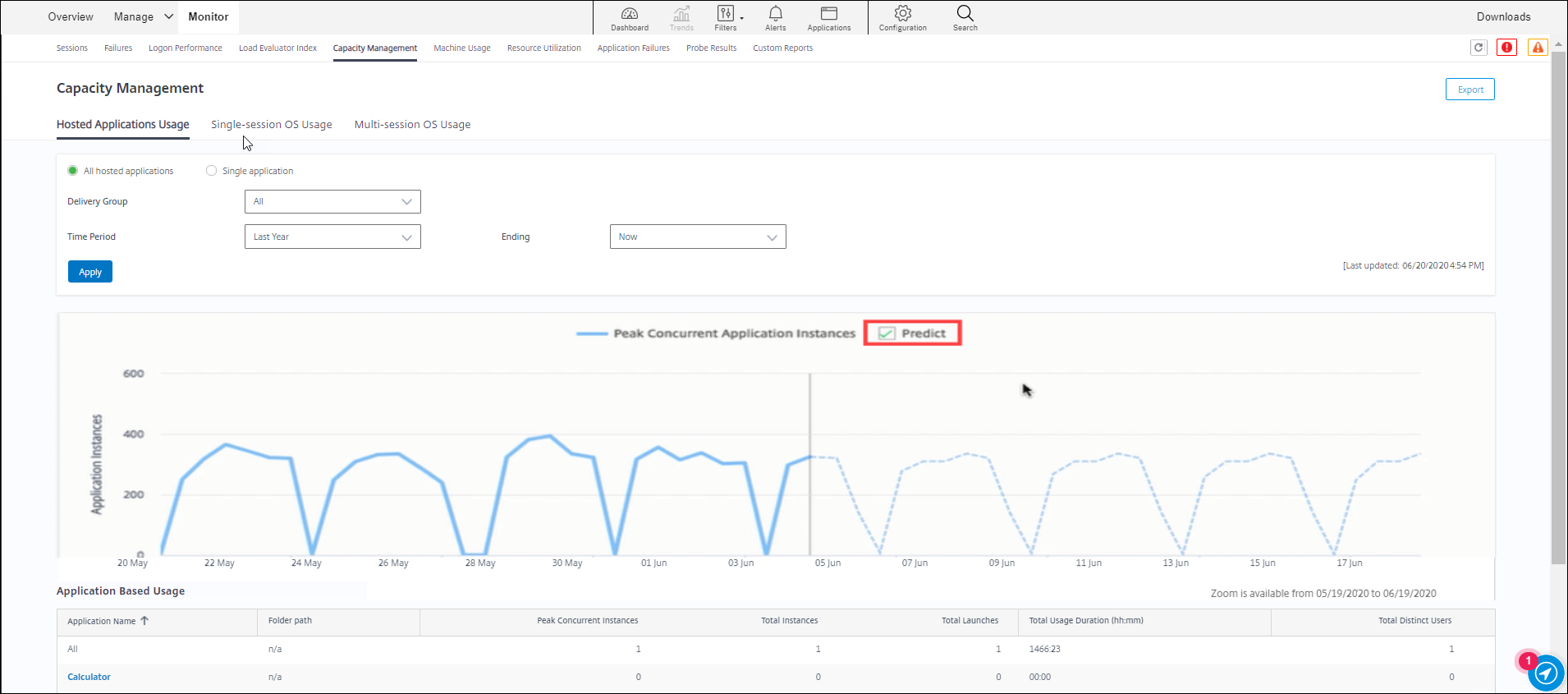Select Single application radio button
1568x694 pixels.
pyautogui.click(x=211, y=171)
